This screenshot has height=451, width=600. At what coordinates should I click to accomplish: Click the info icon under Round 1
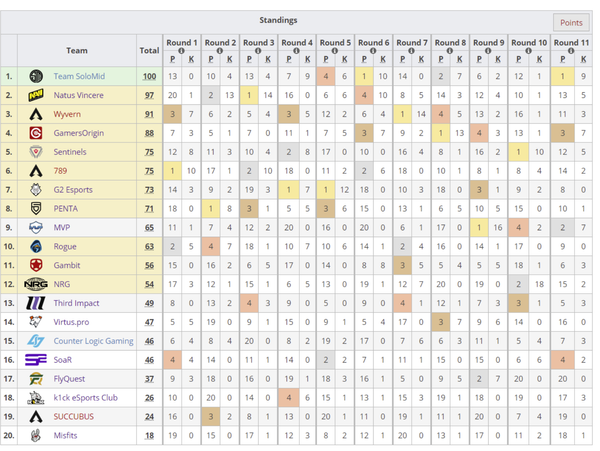(181, 50)
